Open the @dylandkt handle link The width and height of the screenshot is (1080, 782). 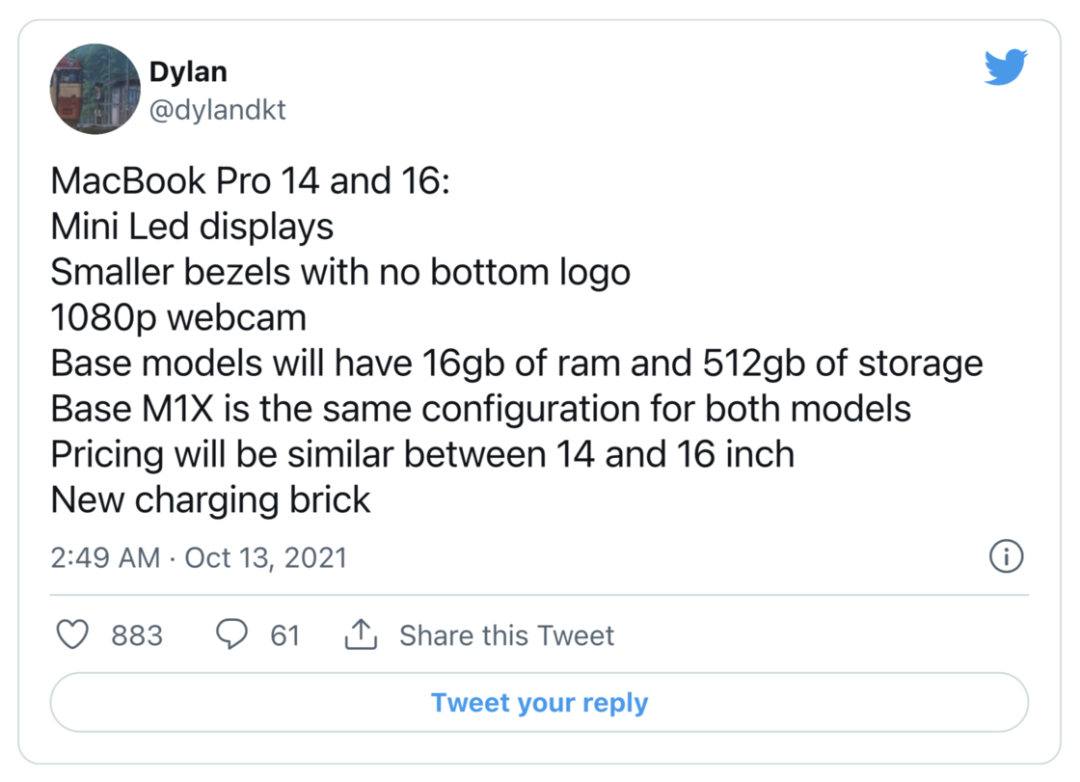217,109
